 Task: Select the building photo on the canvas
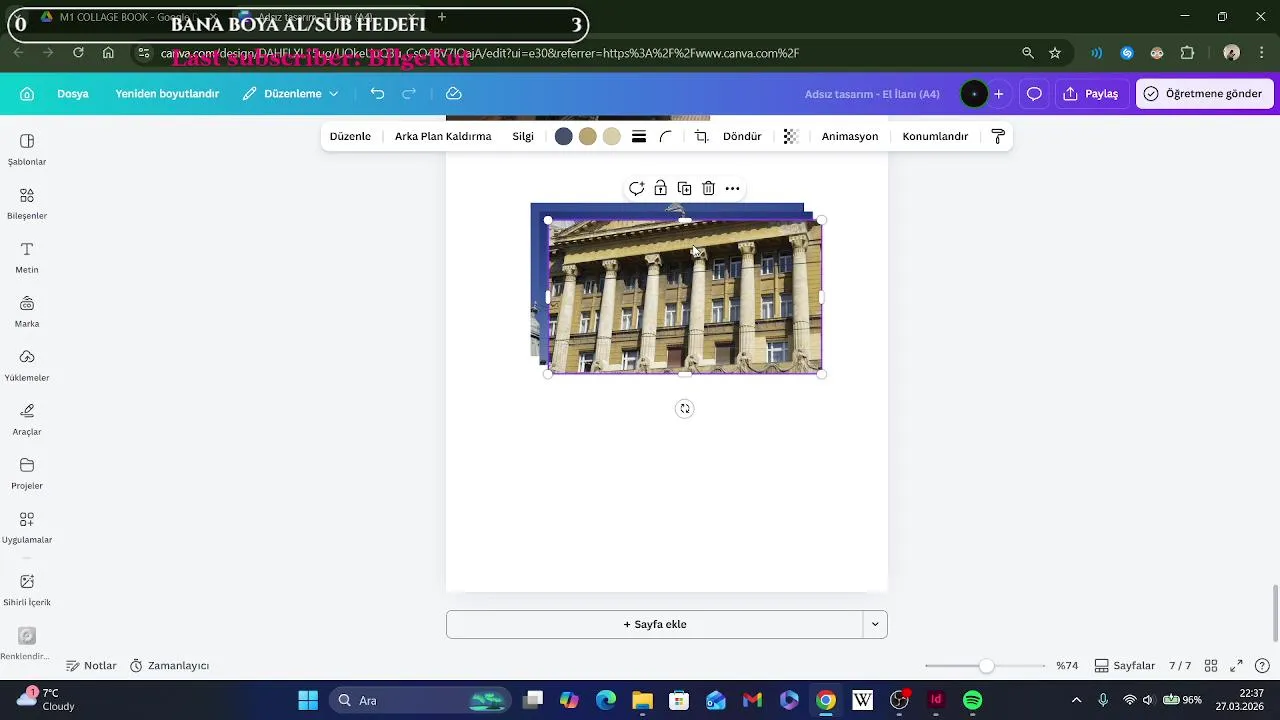pyautogui.click(x=685, y=297)
